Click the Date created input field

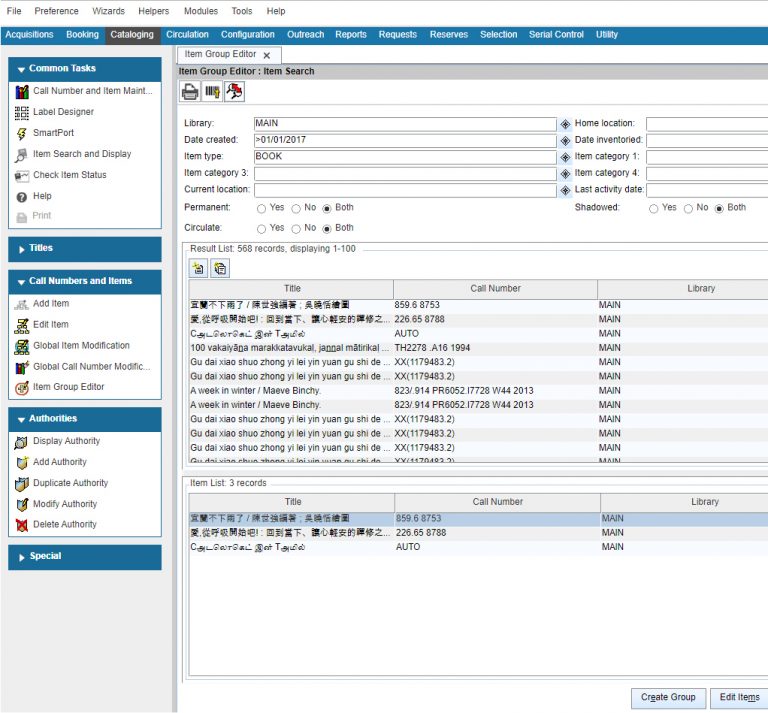(404, 140)
